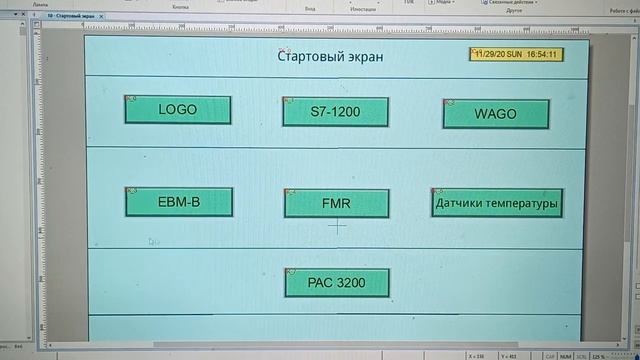Select the PAC 3200 button
The width and height of the screenshot is (640, 360).
coord(337,283)
